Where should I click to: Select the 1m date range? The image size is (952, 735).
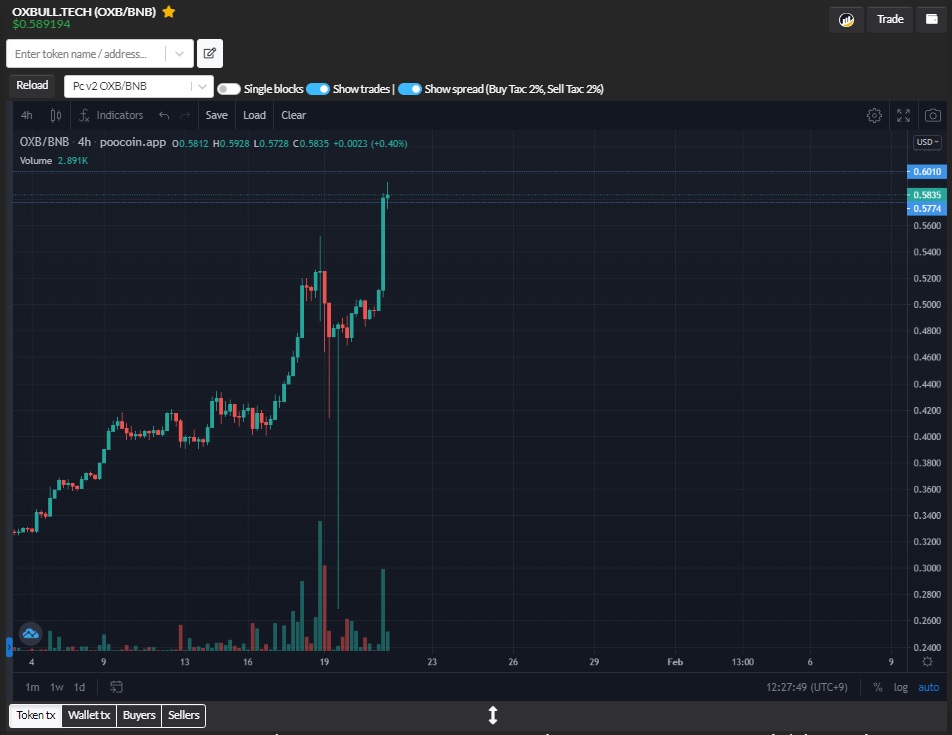click(x=32, y=687)
